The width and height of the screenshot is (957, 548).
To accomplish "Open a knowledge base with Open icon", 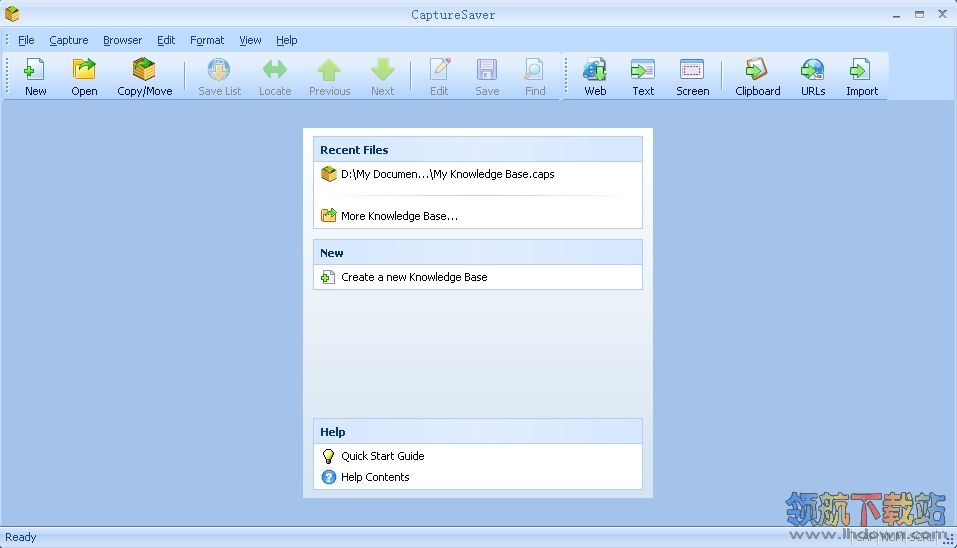I will point(84,76).
